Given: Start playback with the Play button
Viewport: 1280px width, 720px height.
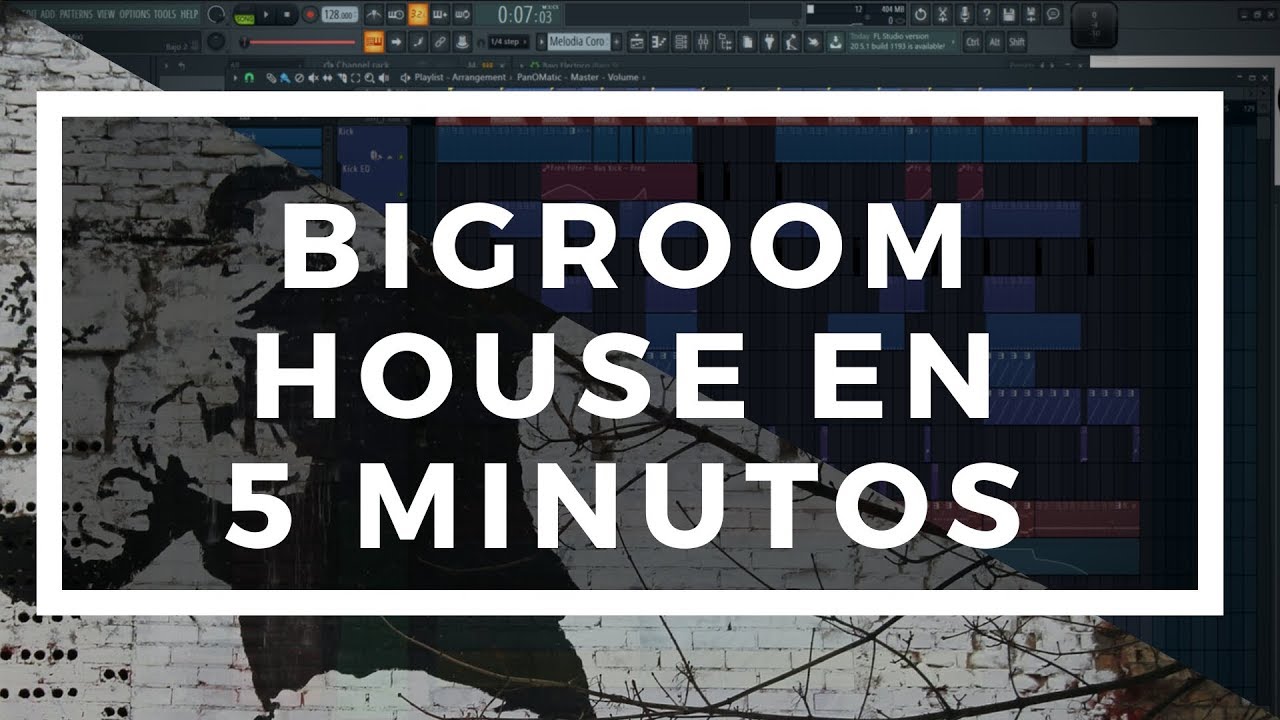Looking at the screenshot, I should click(x=266, y=15).
